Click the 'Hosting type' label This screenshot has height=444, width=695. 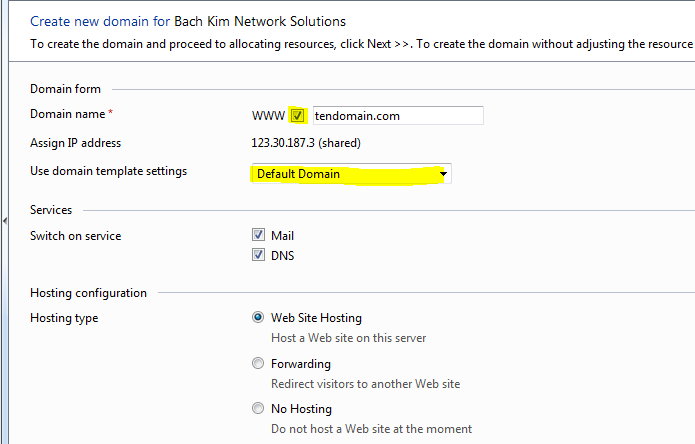pyautogui.click(x=64, y=318)
